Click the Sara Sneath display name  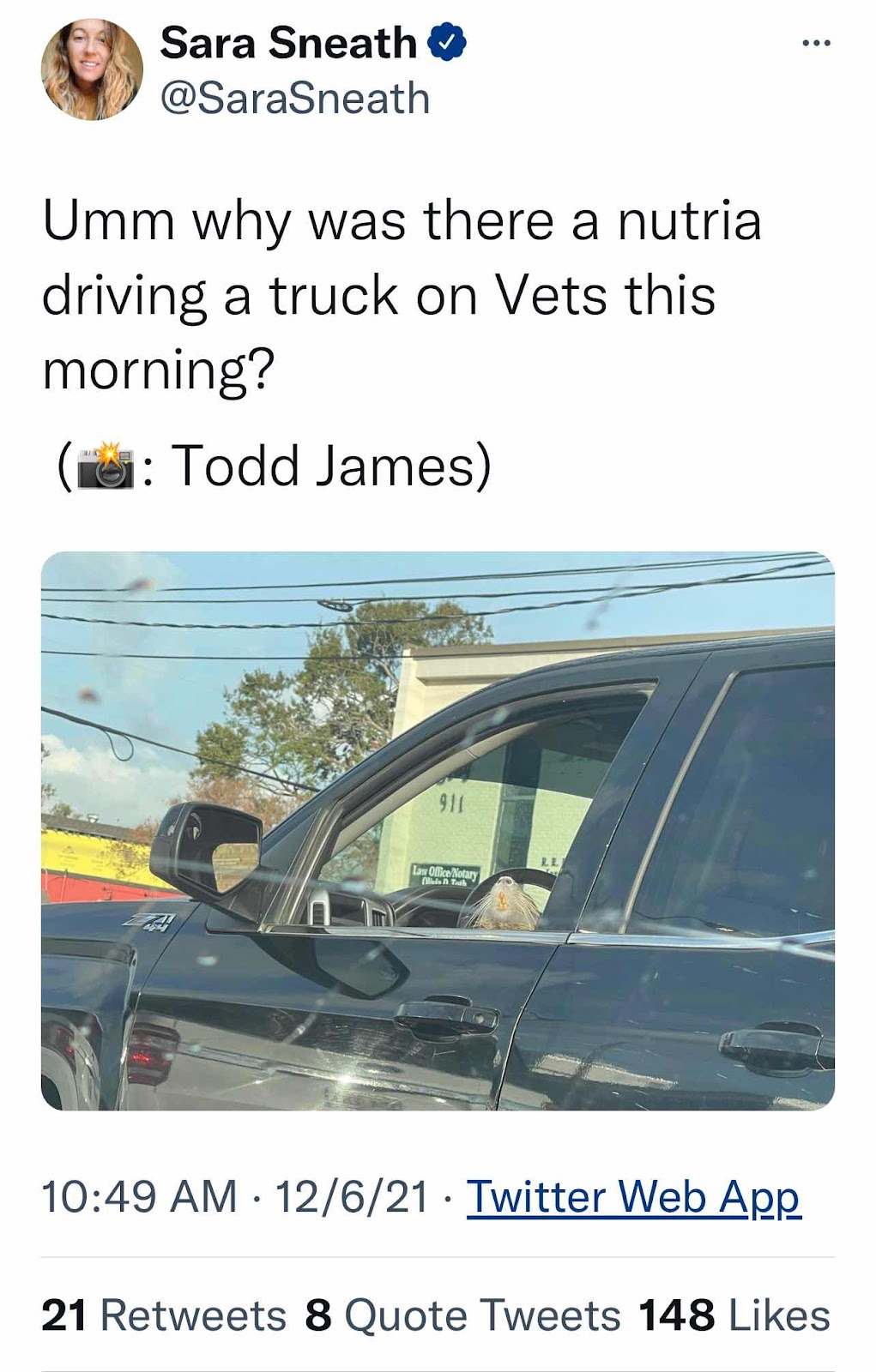288,43
